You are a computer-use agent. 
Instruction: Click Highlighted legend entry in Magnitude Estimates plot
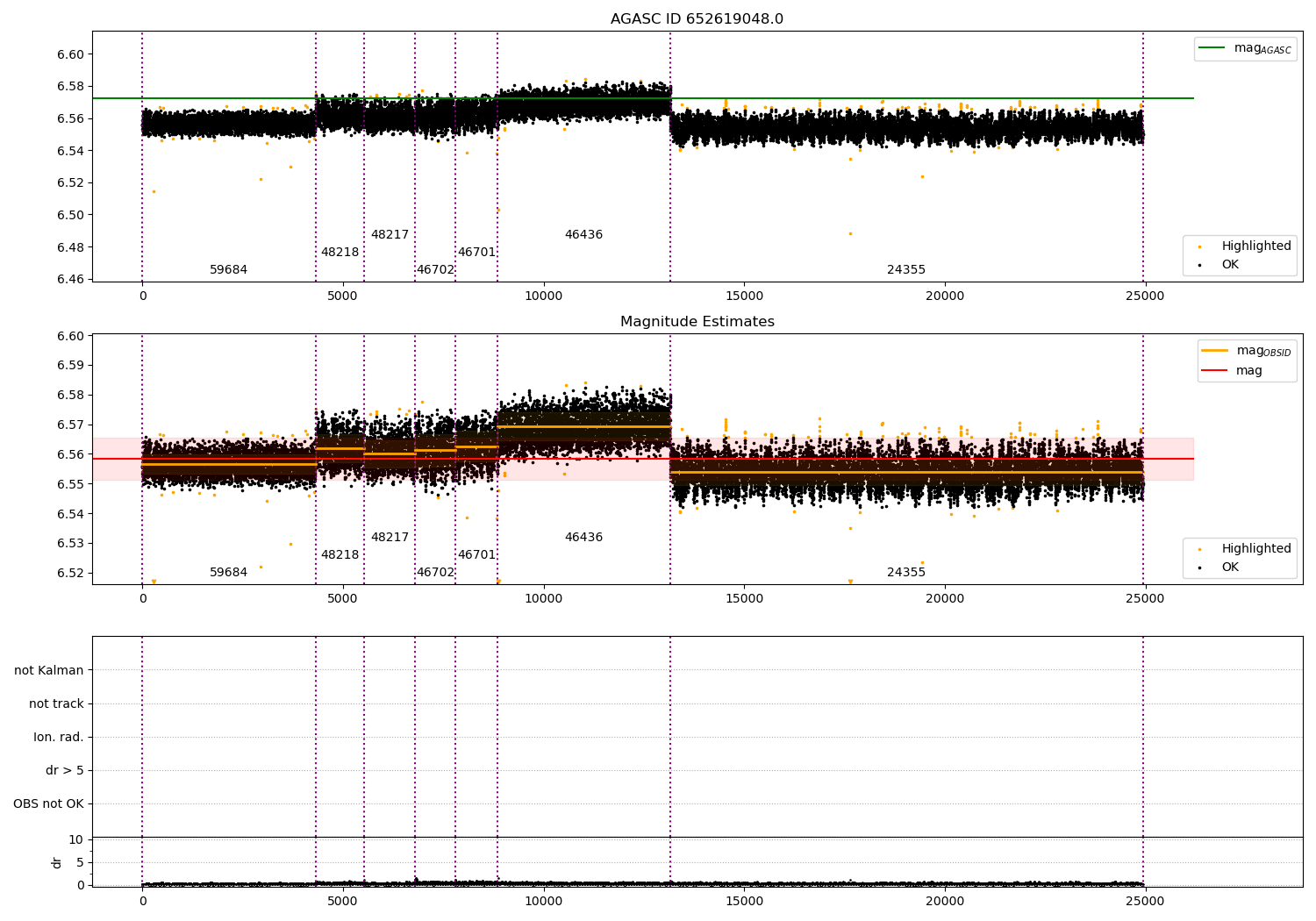coord(1256,549)
